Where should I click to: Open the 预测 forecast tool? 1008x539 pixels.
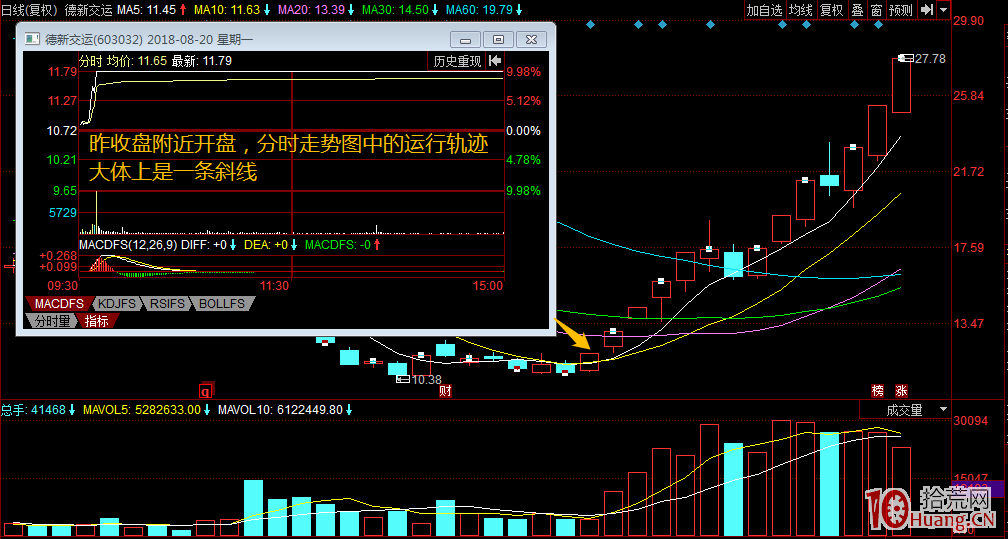901,10
